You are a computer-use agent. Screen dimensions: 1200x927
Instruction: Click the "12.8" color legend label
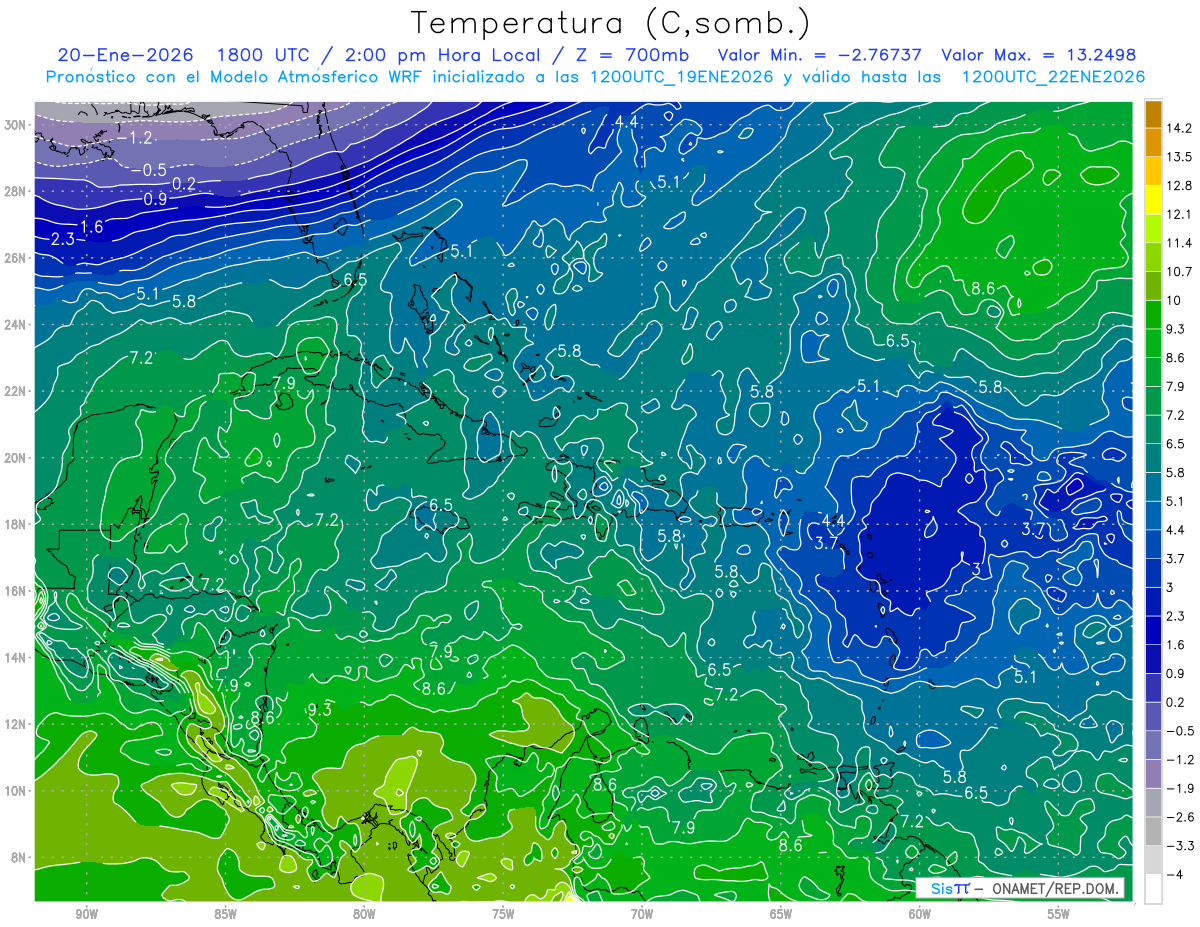[1180, 186]
